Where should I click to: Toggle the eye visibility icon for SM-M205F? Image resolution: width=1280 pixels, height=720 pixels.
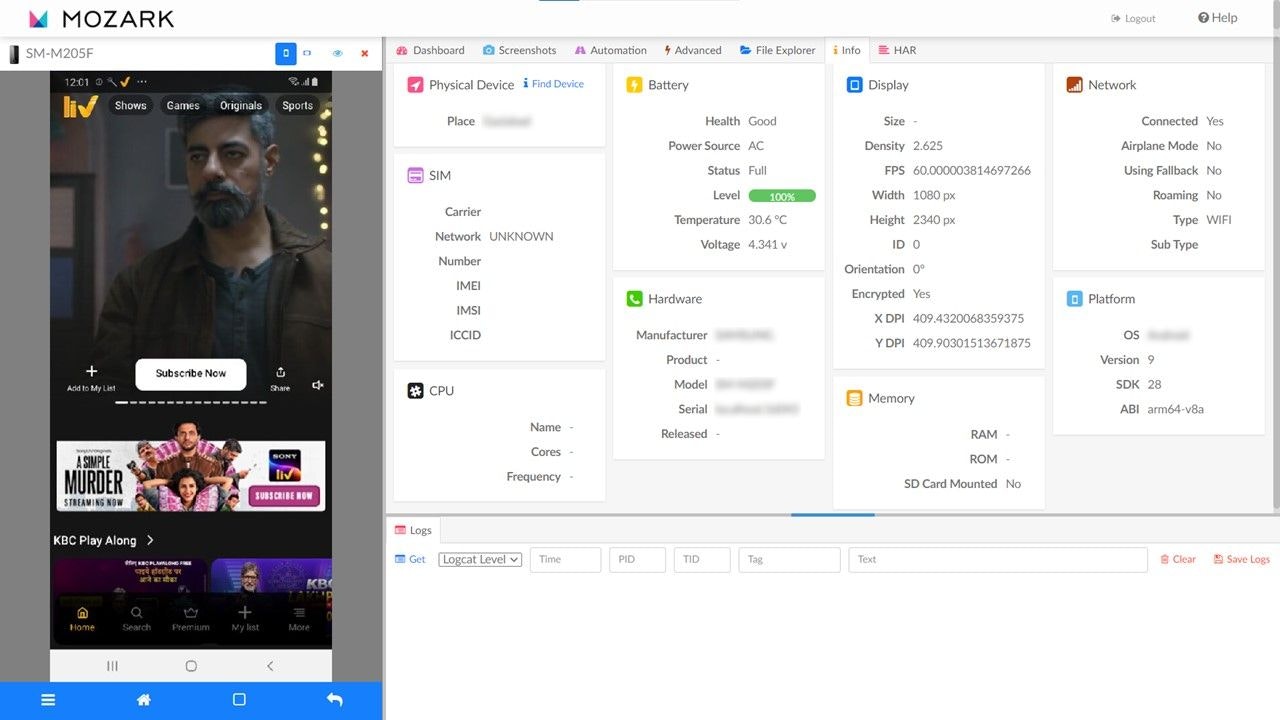point(337,54)
